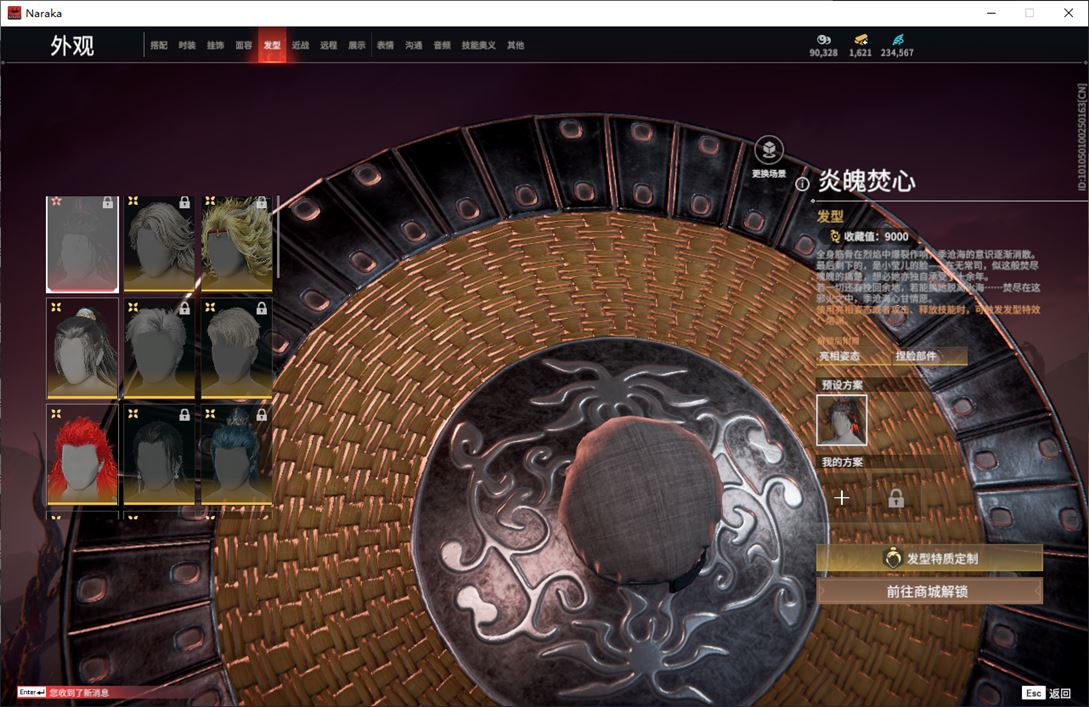Click the 捏脸部件 button
The image size is (1089, 707).
pyautogui.click(x=930, y=356)
